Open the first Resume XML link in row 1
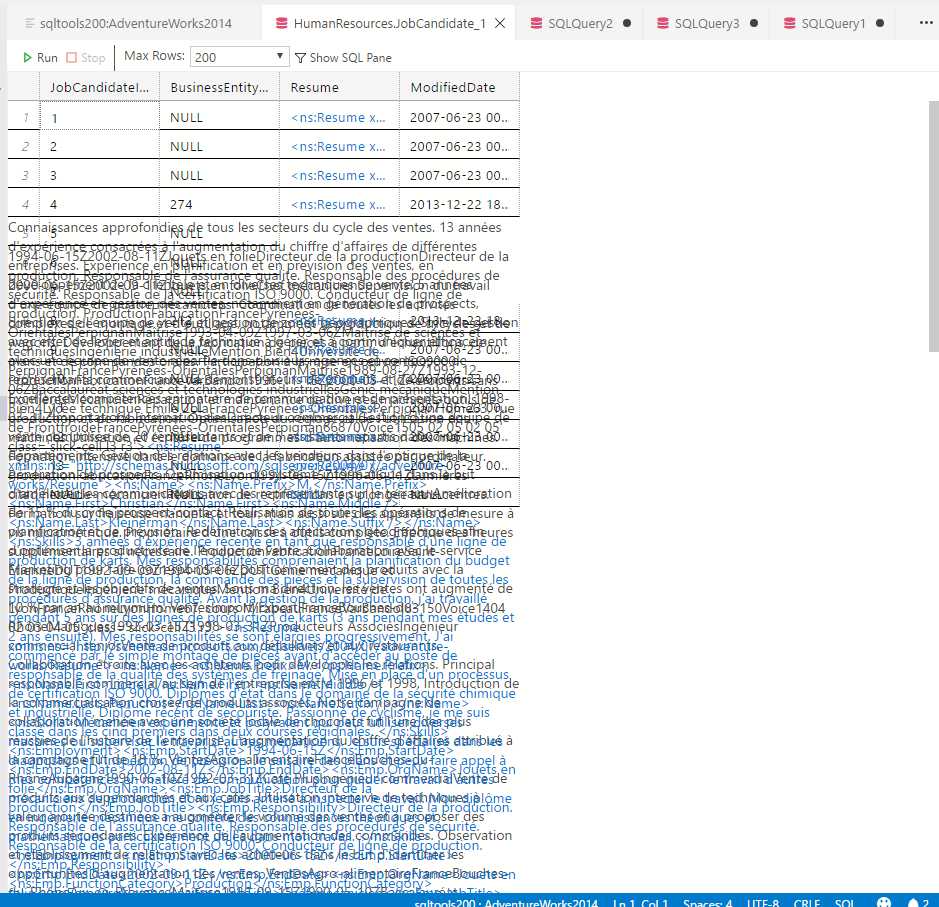939x907 pixels. (341, 117)
